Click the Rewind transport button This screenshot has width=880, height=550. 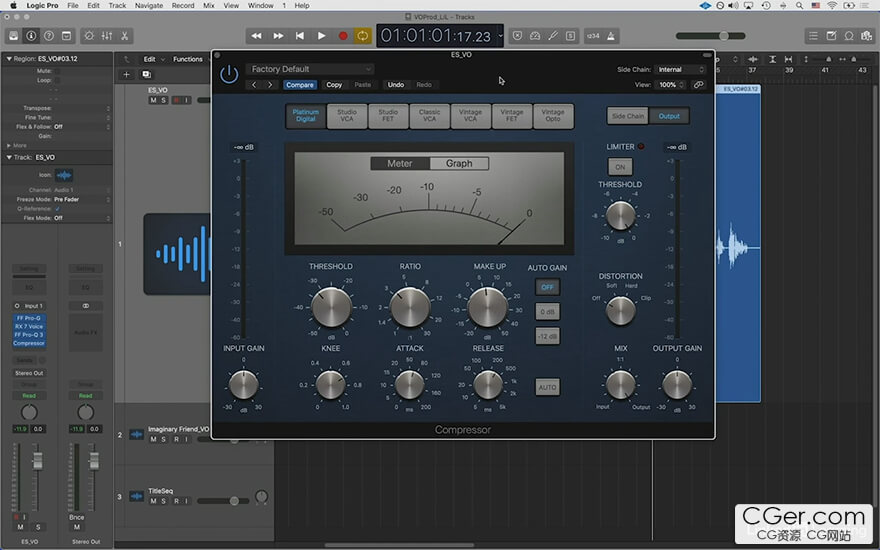click(x=256, y=36)
